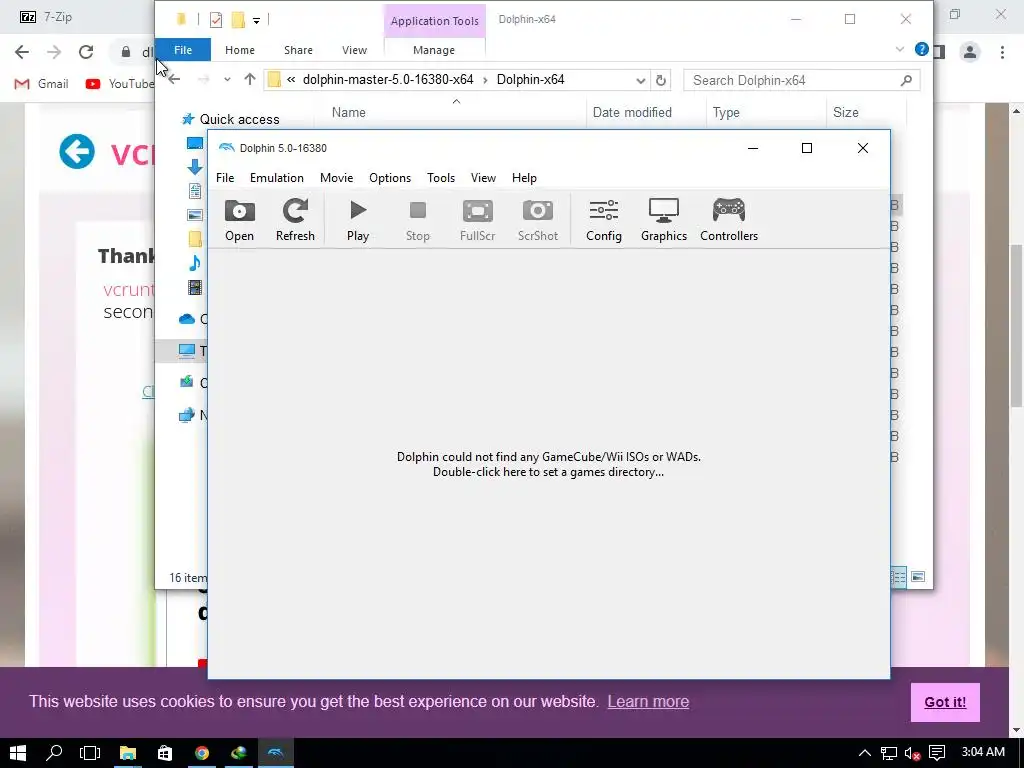Open the Help menu in Dolphin
Viewport: 1024px width, 768px height.
click(x=524, y=178)
